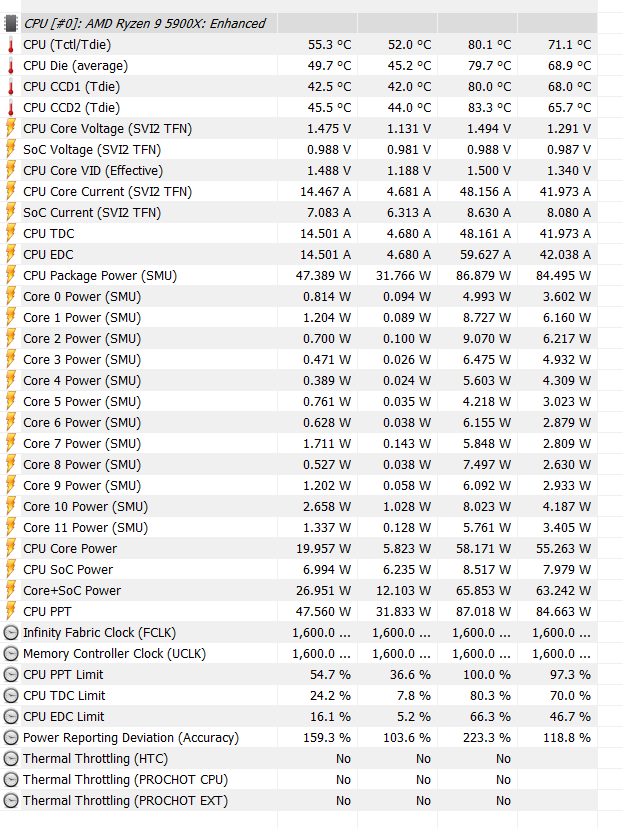Screen dimensions: 623x828
Task: Select the Core 3 Power (SMU) label
Action: (x=82, y=359)
